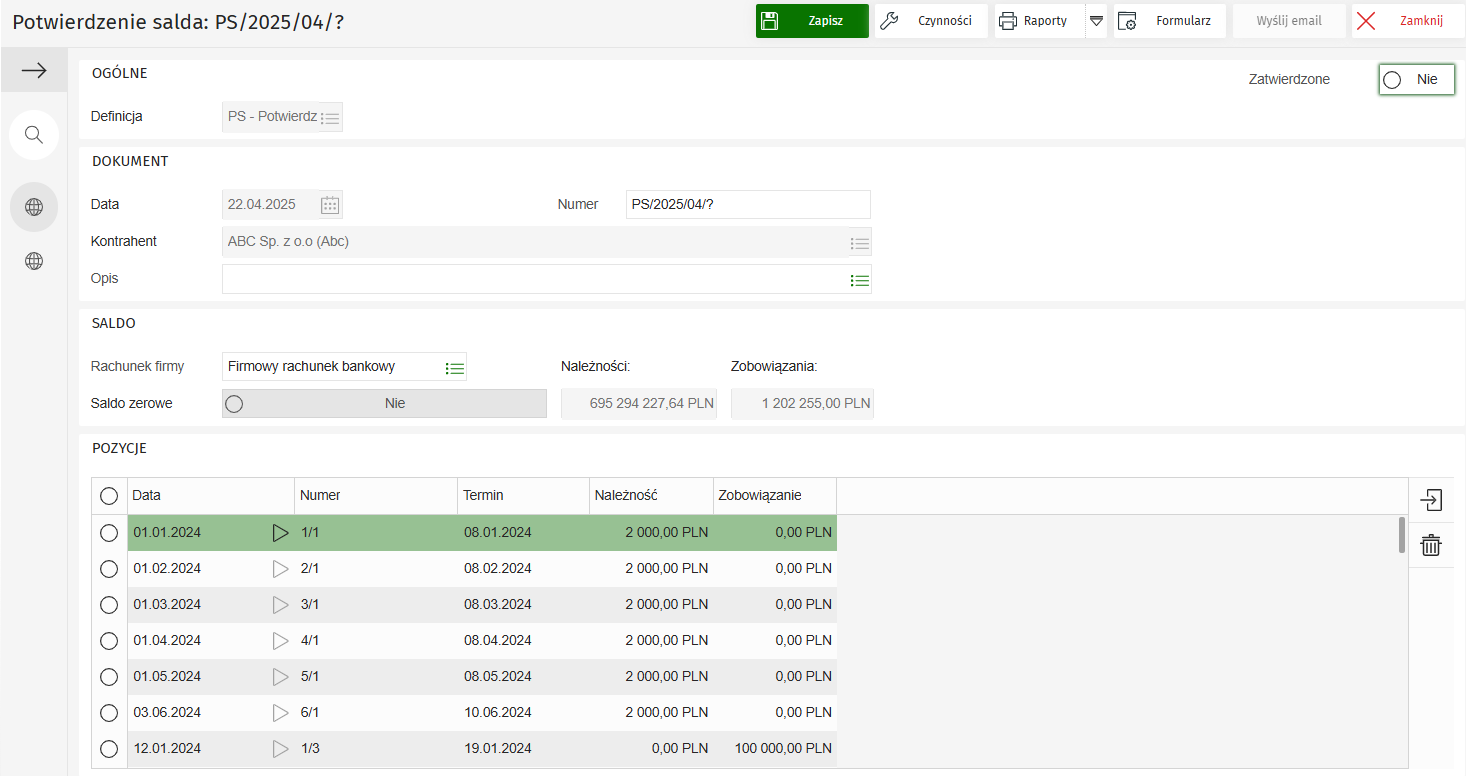Sort the table by Termin column header

pyautogui.click(x=522, y=496)
